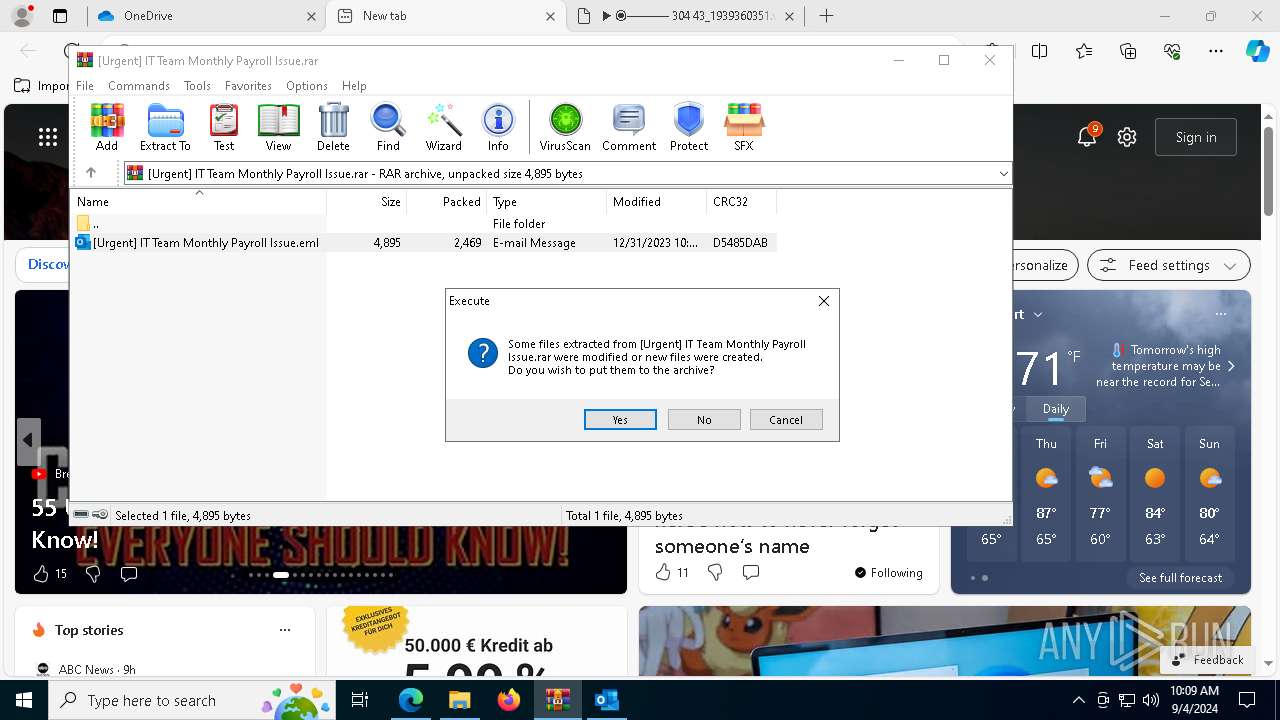Open comments on someone's name article
The height and width of the screenshot is (720, 1280).
point(751,572)
